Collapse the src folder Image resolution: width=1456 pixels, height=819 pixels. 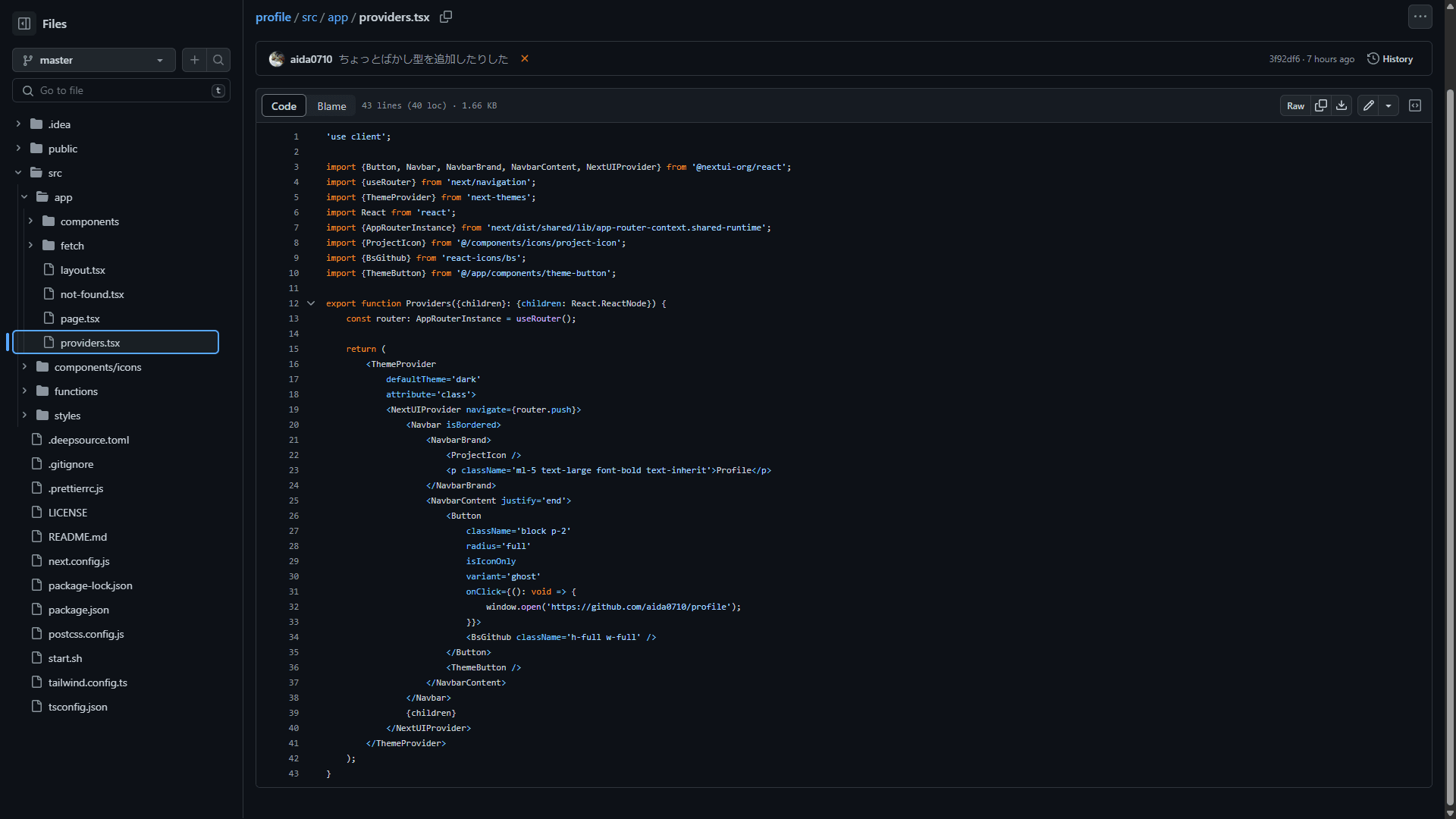tap(18, 172)
